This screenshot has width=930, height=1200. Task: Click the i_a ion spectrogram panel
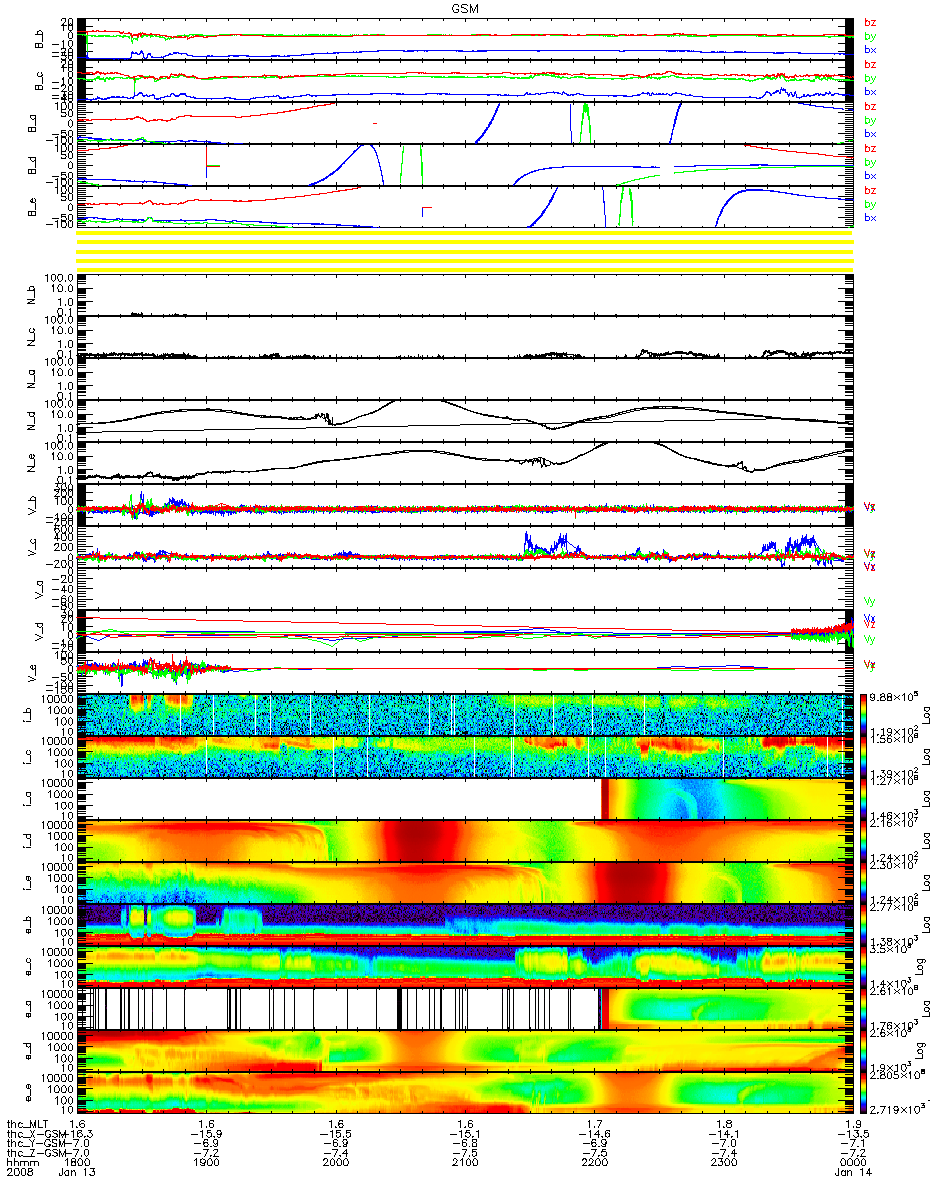[x=465, y=798]
